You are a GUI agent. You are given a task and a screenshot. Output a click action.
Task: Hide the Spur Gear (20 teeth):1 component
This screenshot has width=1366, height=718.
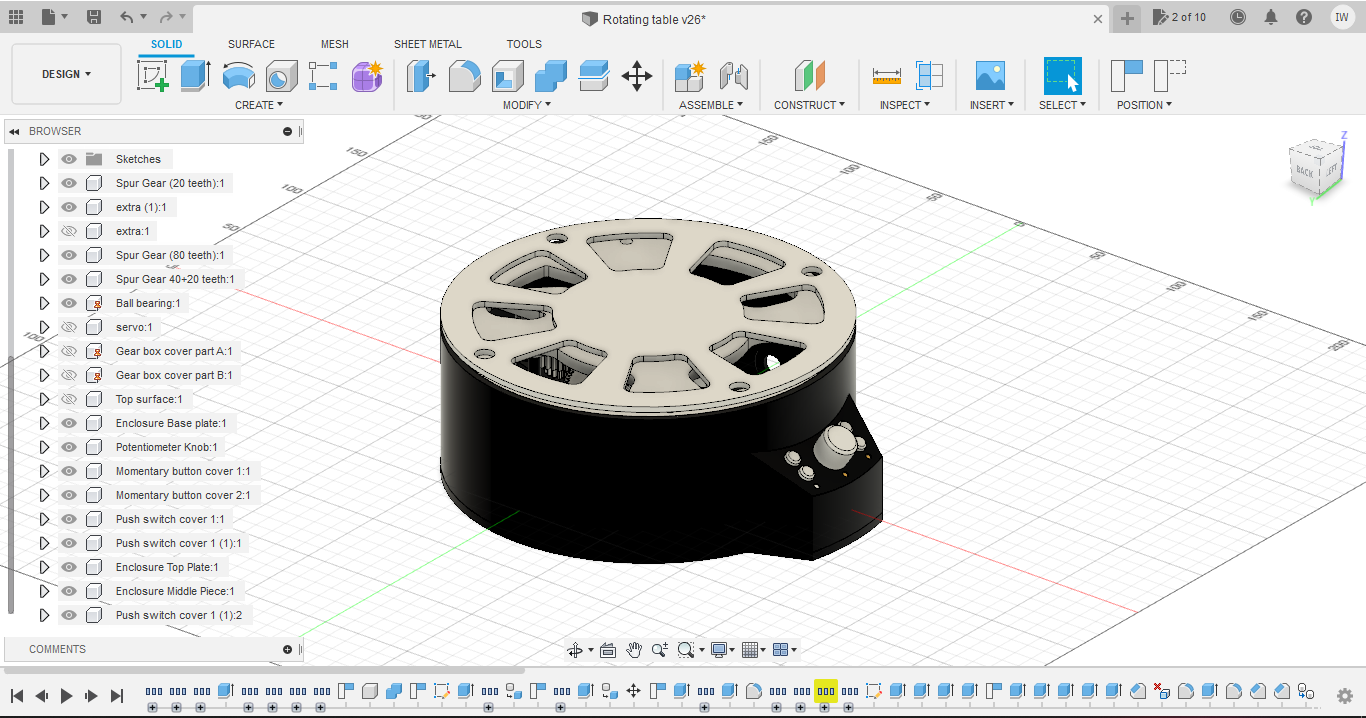(69, 183)
